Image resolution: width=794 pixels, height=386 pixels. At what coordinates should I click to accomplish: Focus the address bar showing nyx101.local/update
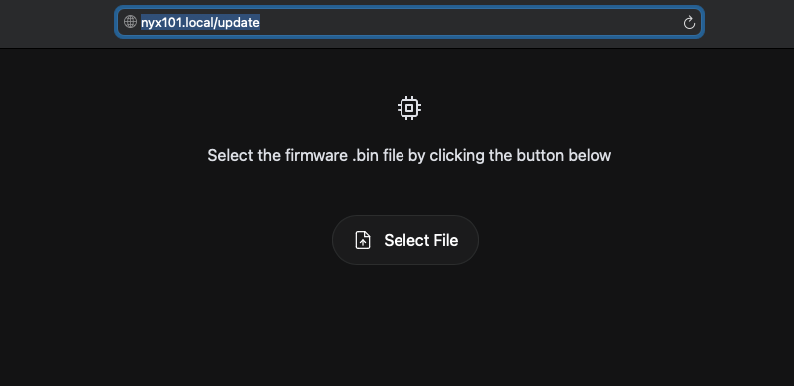click(409, 22)
